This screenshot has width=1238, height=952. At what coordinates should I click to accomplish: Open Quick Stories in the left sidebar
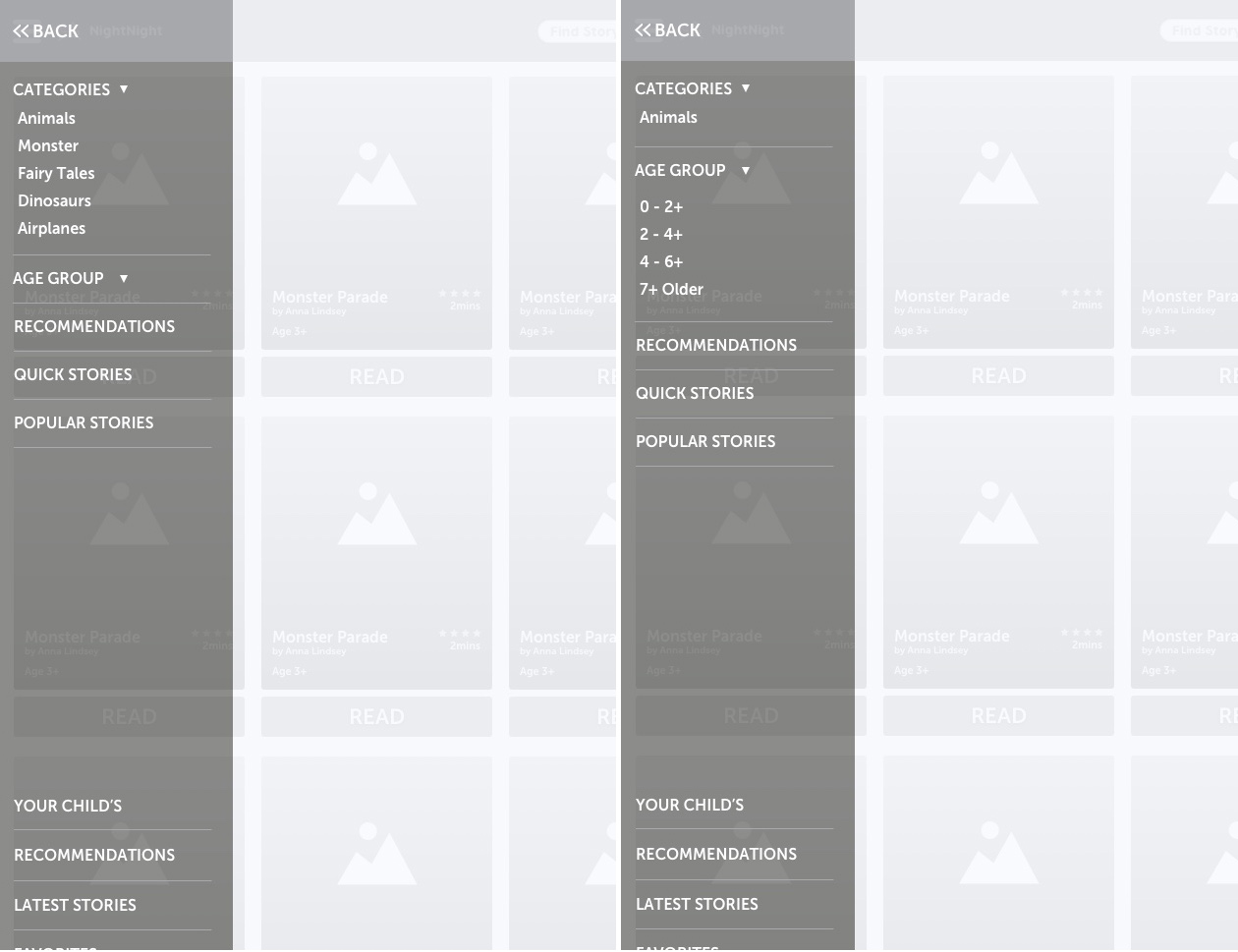(x=73, y=374)
